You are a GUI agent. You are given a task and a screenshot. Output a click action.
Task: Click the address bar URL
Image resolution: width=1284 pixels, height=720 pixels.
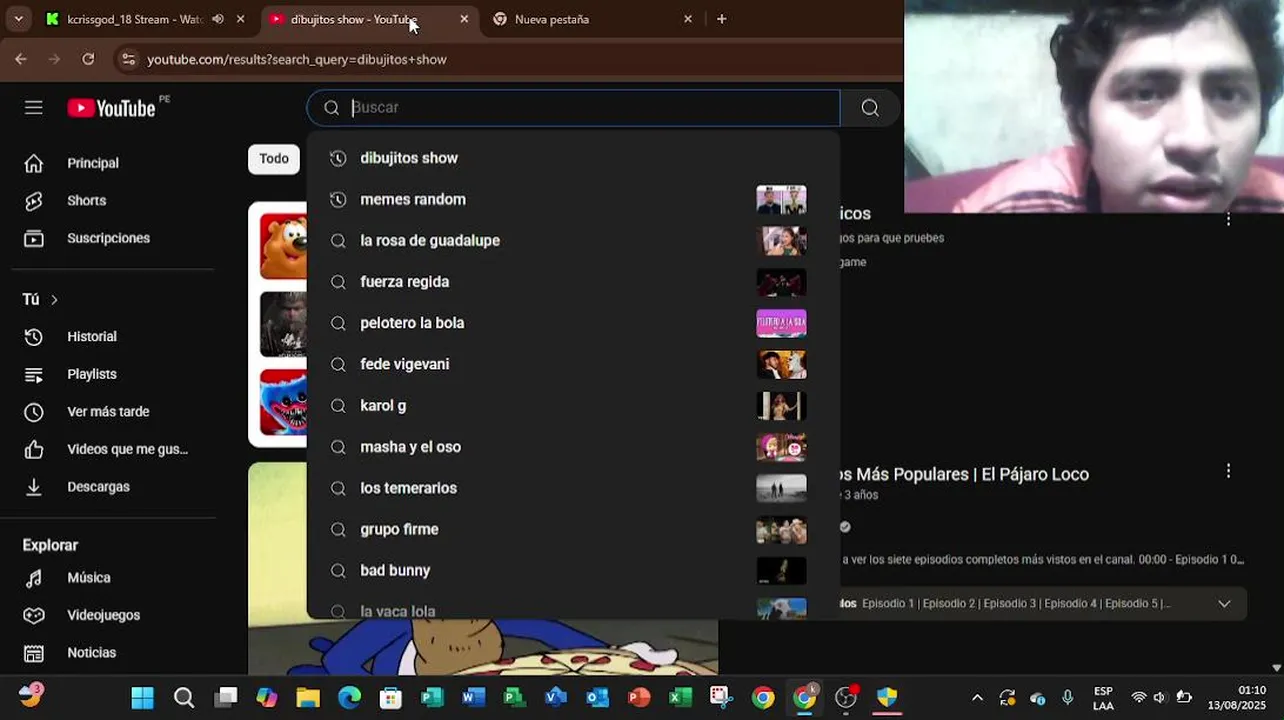tap(297, 59)
